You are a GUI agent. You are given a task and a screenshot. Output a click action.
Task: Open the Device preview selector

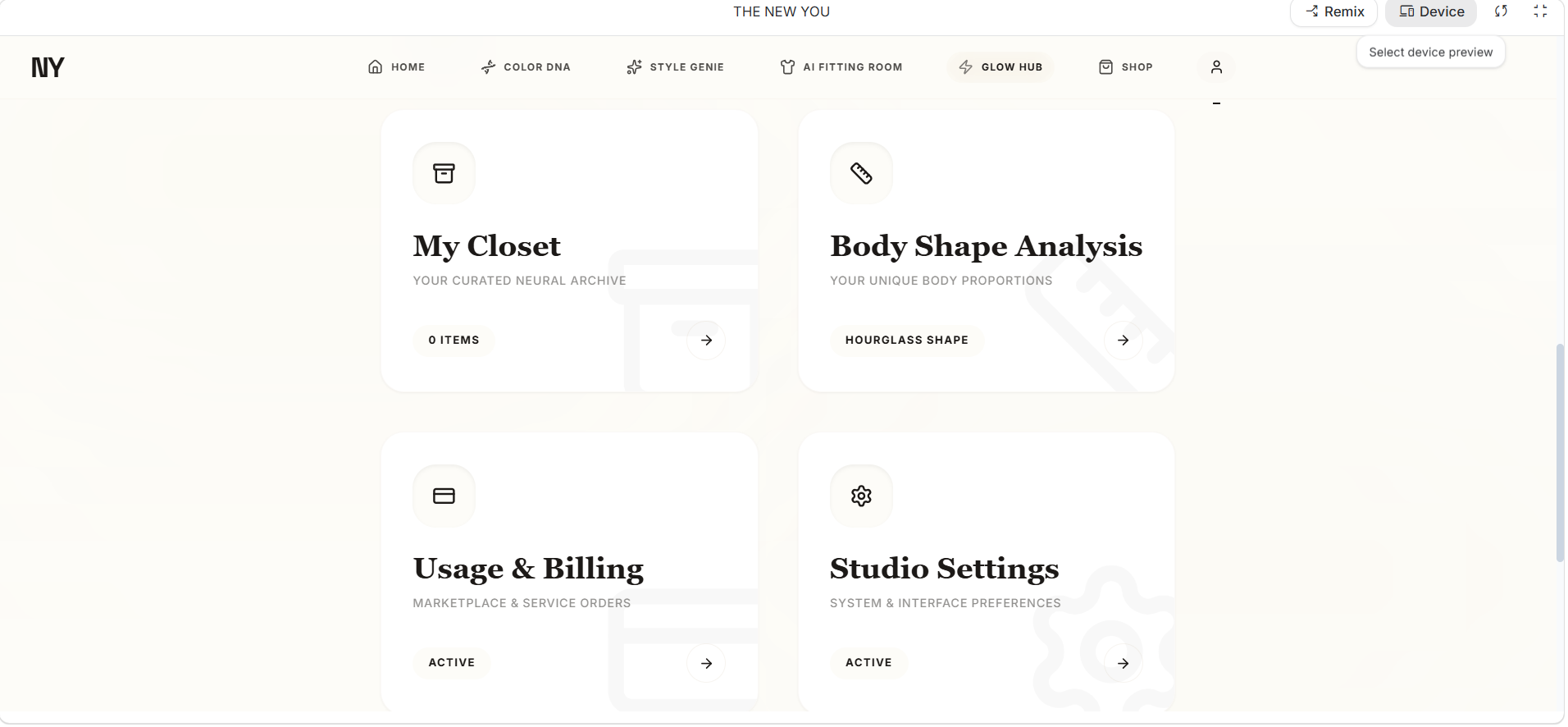(x=1431, y=12)
